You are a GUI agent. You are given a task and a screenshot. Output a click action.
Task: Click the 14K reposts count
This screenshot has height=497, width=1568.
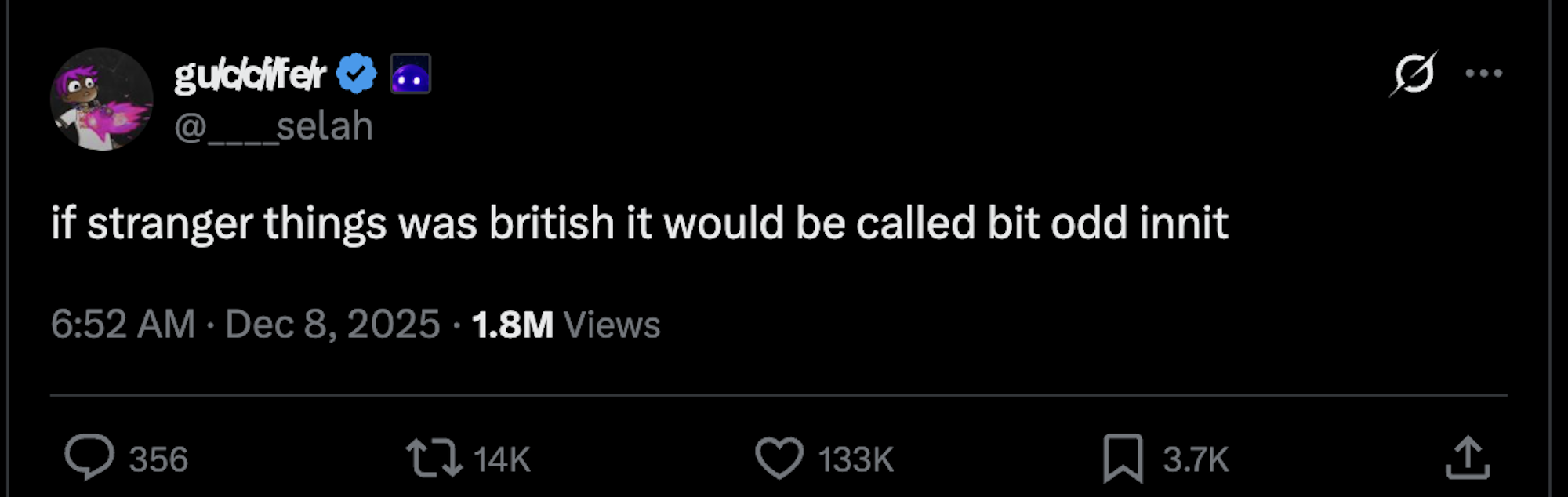pos(502,459)
